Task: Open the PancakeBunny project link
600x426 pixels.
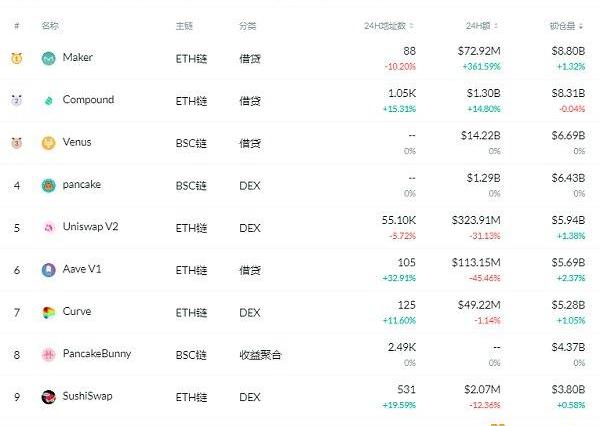Action: click(96, 353)
